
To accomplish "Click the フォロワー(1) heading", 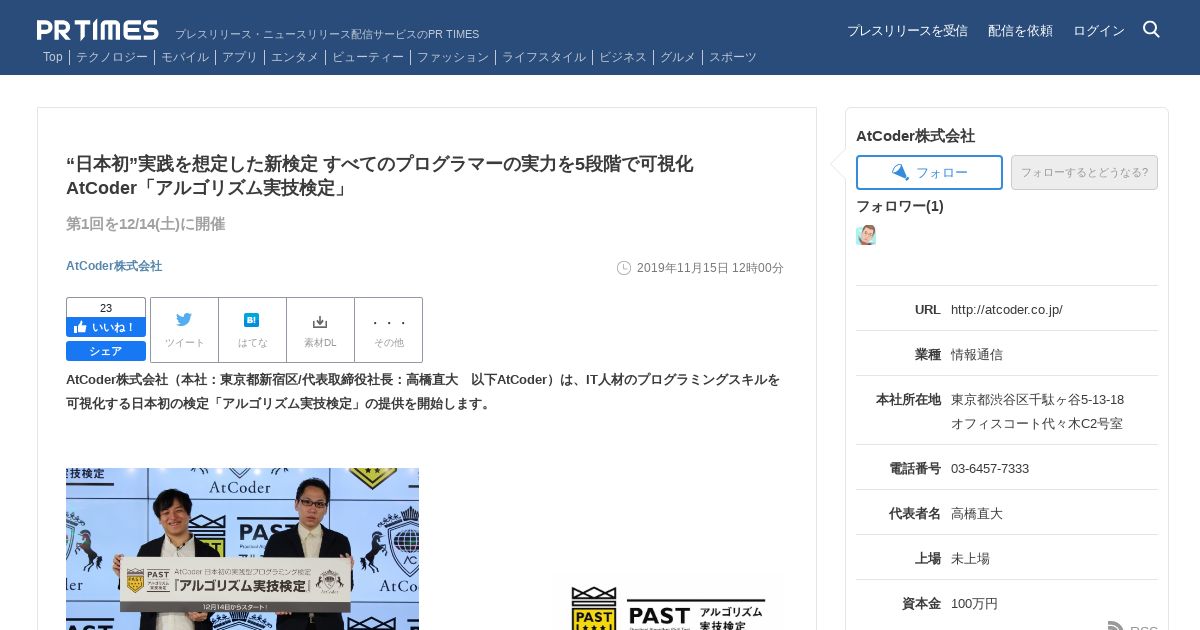I will coord(900,206).
